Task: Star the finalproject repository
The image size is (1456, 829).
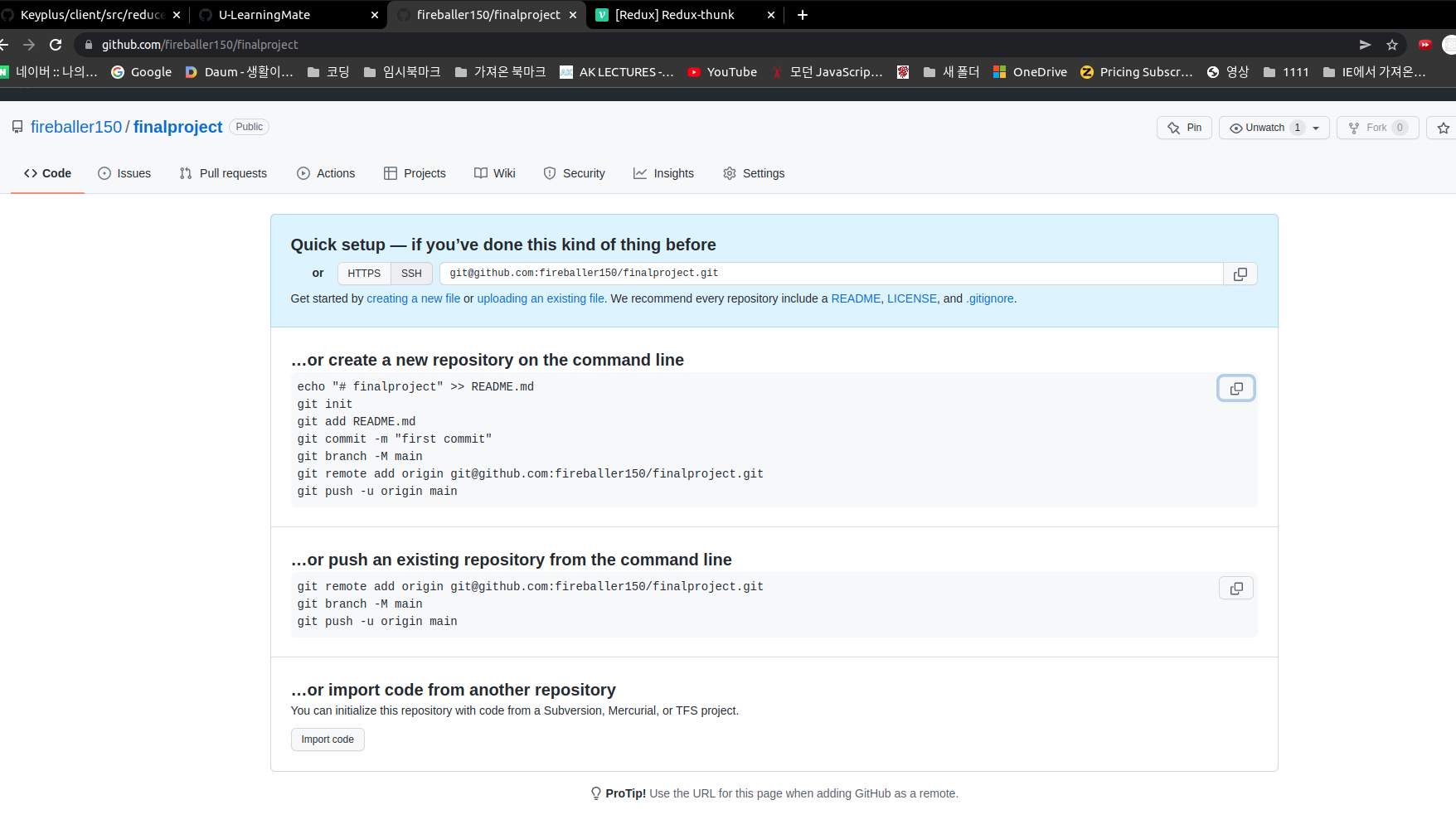Action: [1444, 128]
